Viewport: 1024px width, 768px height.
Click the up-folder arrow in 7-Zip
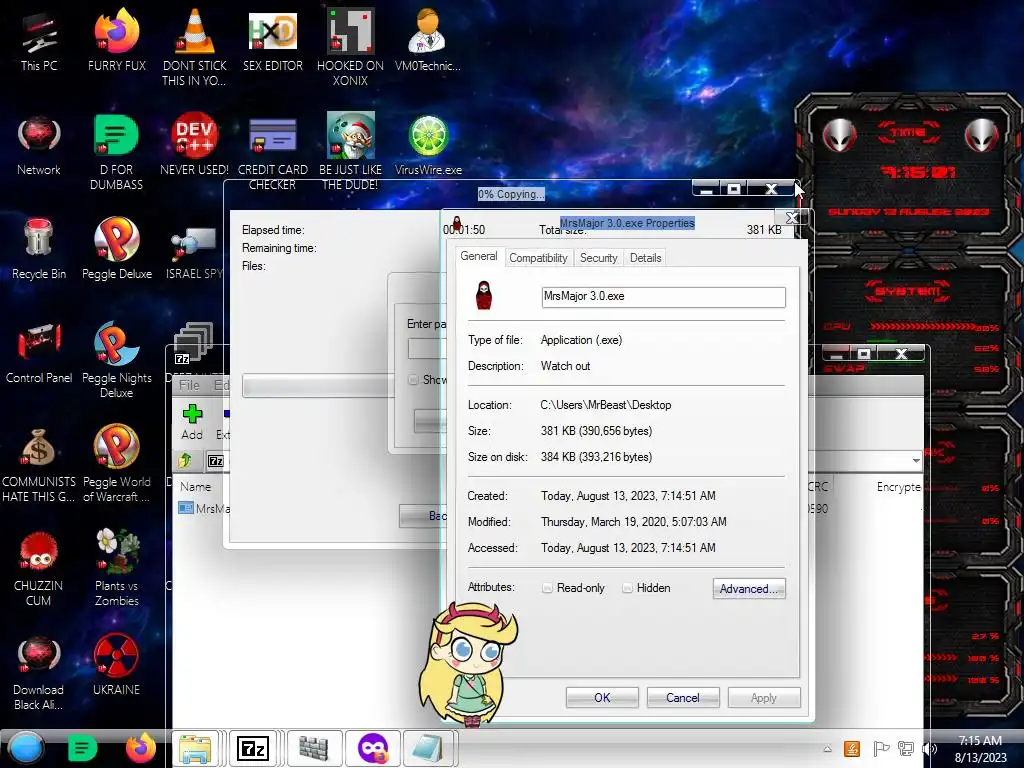[185, 460]
